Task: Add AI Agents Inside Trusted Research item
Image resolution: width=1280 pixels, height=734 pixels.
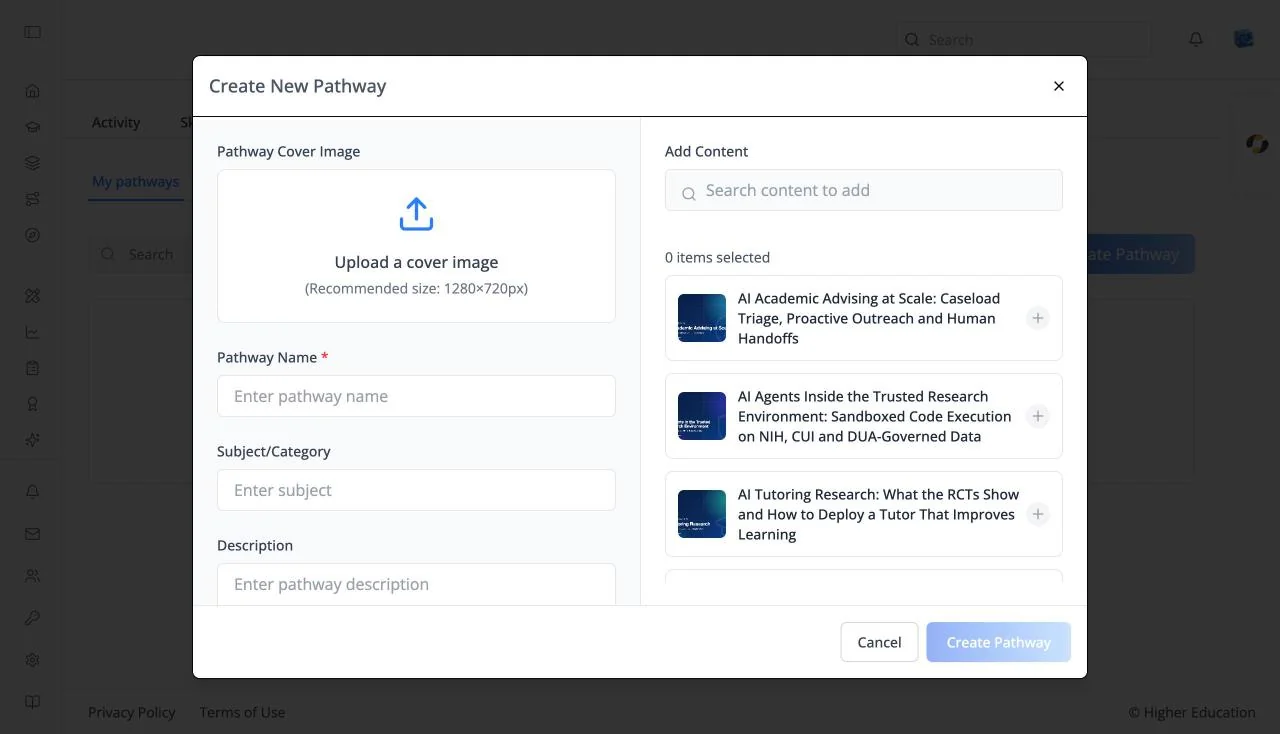Action: (x=1038, y=416)
